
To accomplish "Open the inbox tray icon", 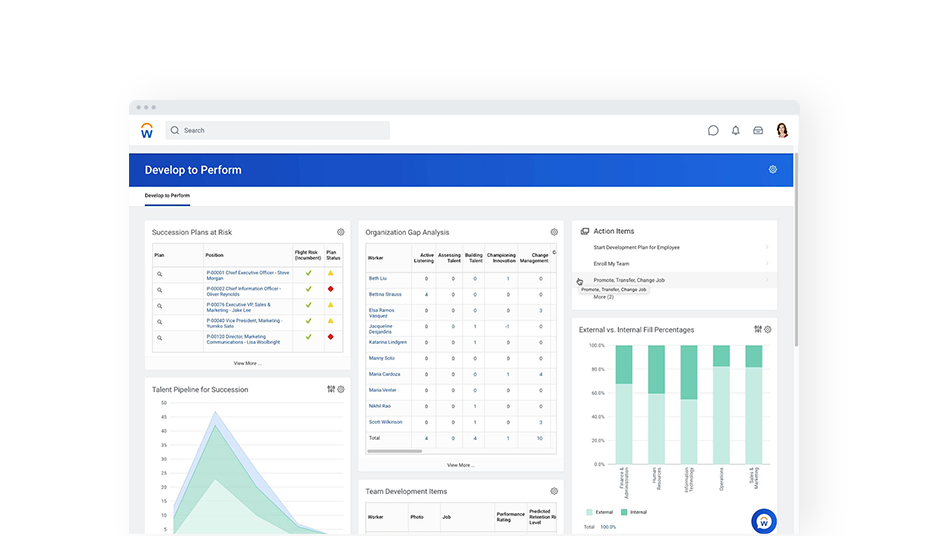I will [758, 130].
